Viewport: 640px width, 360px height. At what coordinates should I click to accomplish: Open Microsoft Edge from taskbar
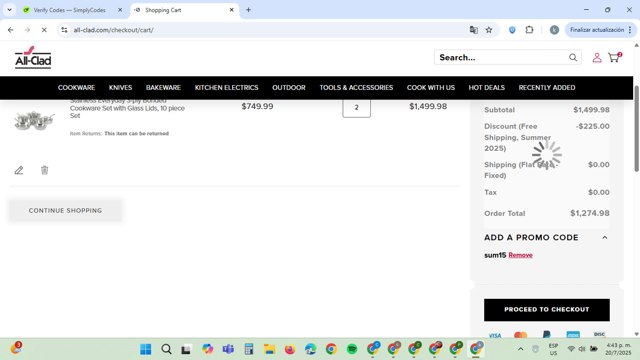[x=311, y=349]
